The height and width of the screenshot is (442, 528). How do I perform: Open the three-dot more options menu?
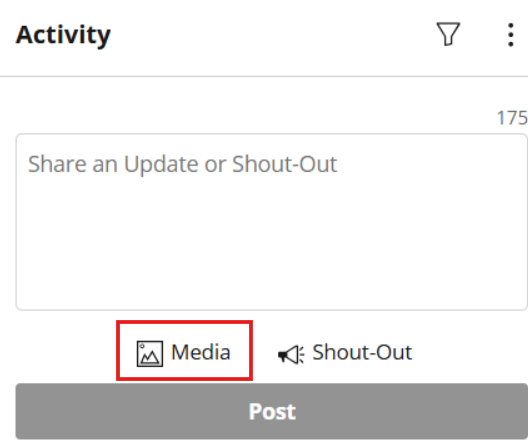(511, 35)
